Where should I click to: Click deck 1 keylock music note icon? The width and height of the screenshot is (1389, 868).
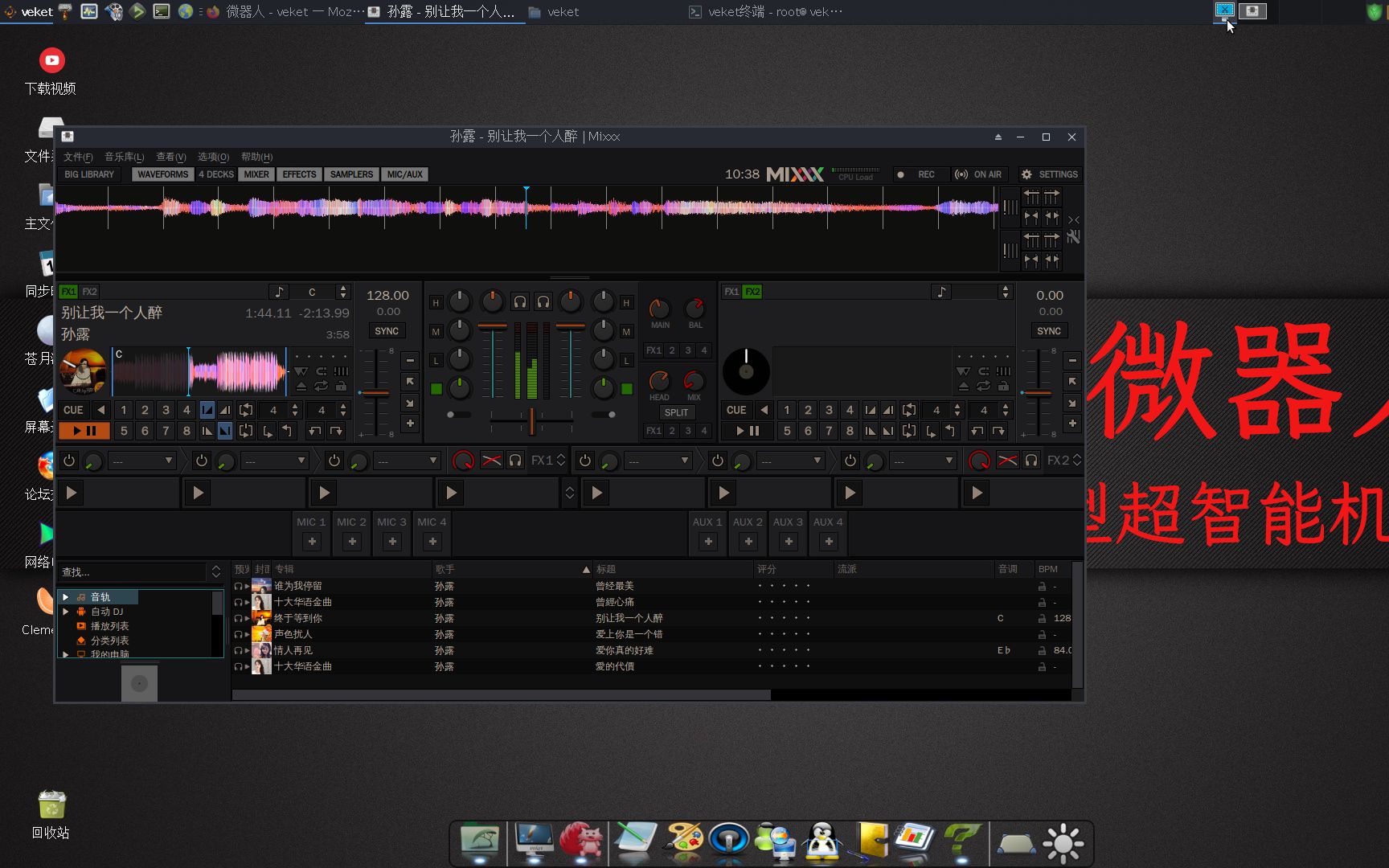278,292
